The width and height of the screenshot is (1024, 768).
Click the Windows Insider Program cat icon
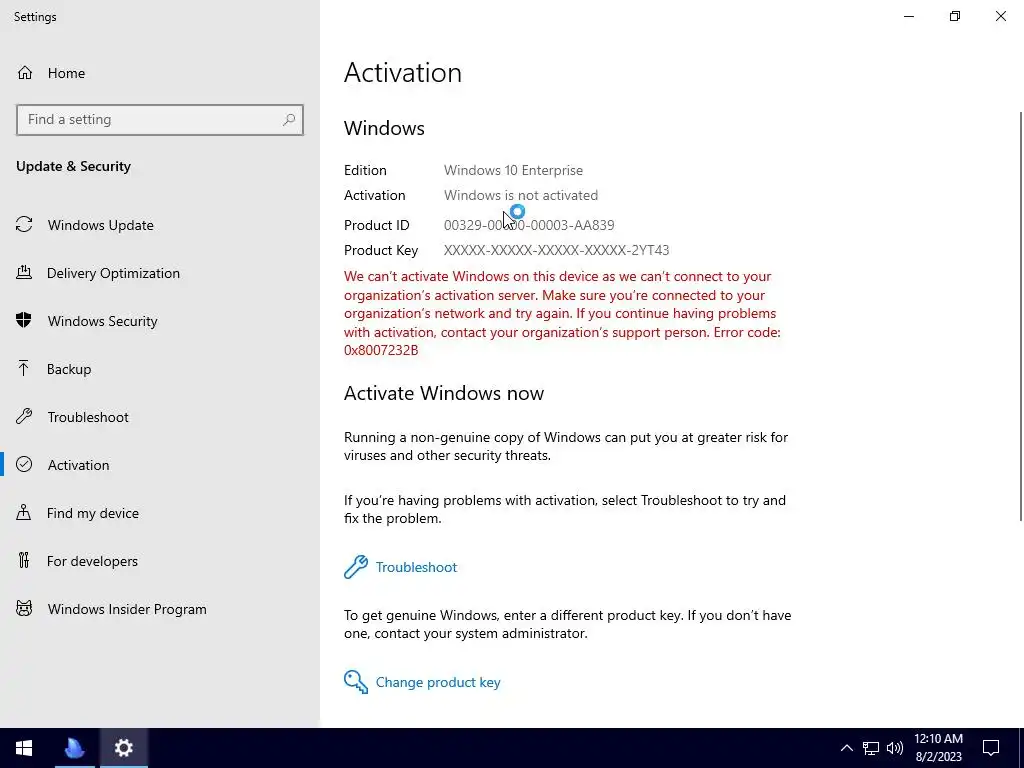tap(24, 609)
